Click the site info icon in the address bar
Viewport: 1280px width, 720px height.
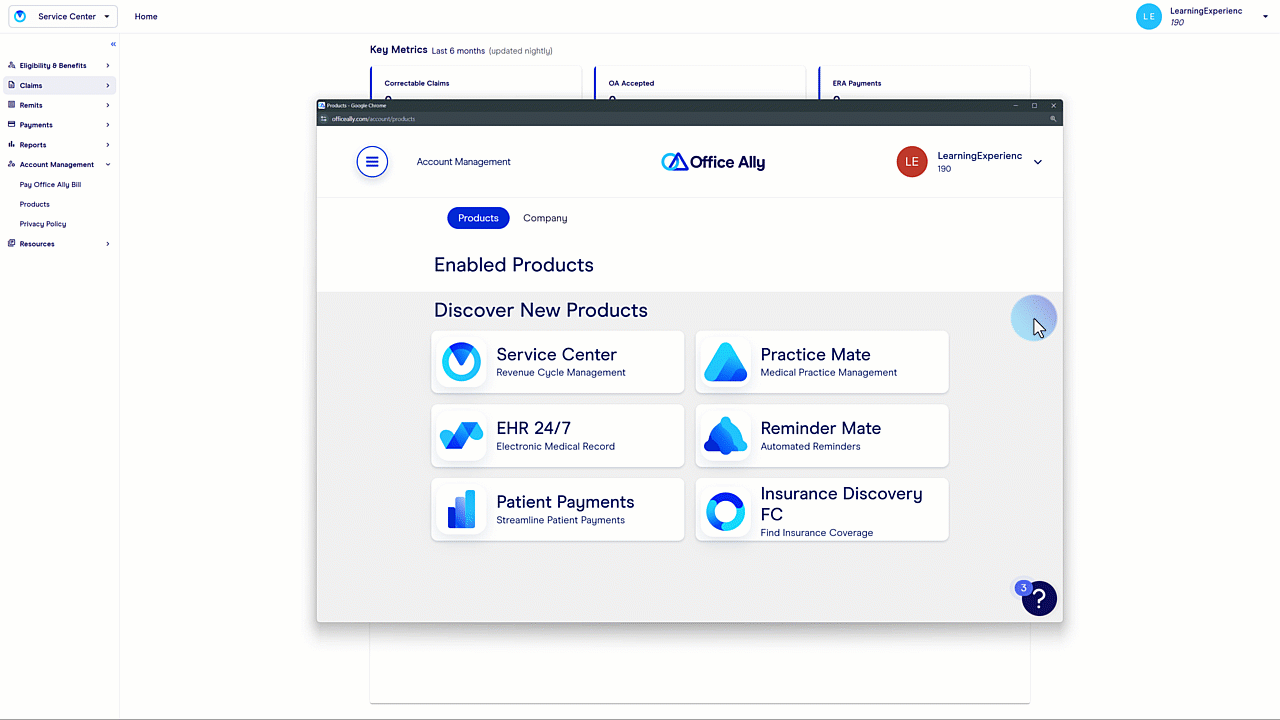323,118
